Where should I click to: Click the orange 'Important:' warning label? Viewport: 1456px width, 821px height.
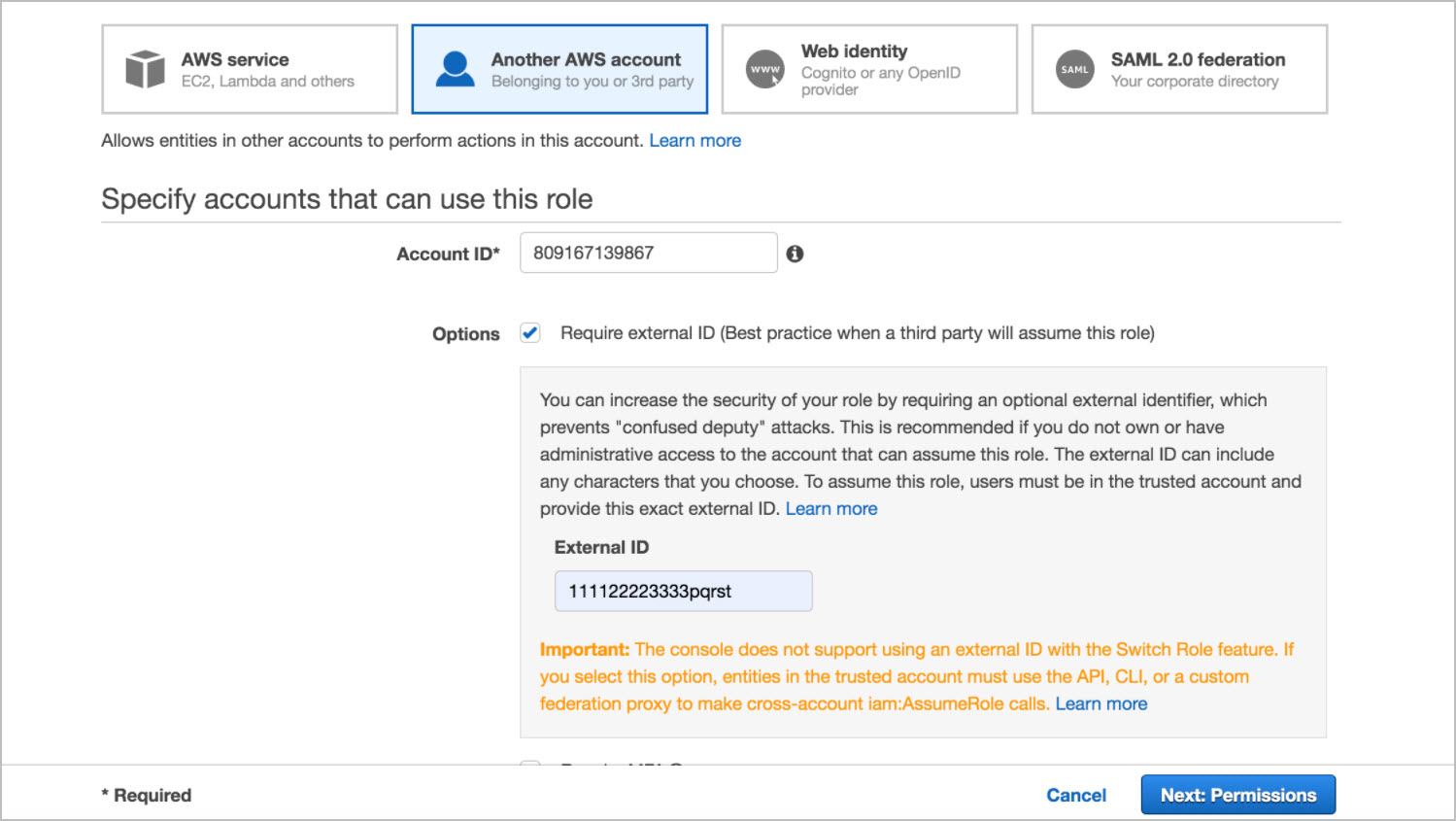point(585,650)
